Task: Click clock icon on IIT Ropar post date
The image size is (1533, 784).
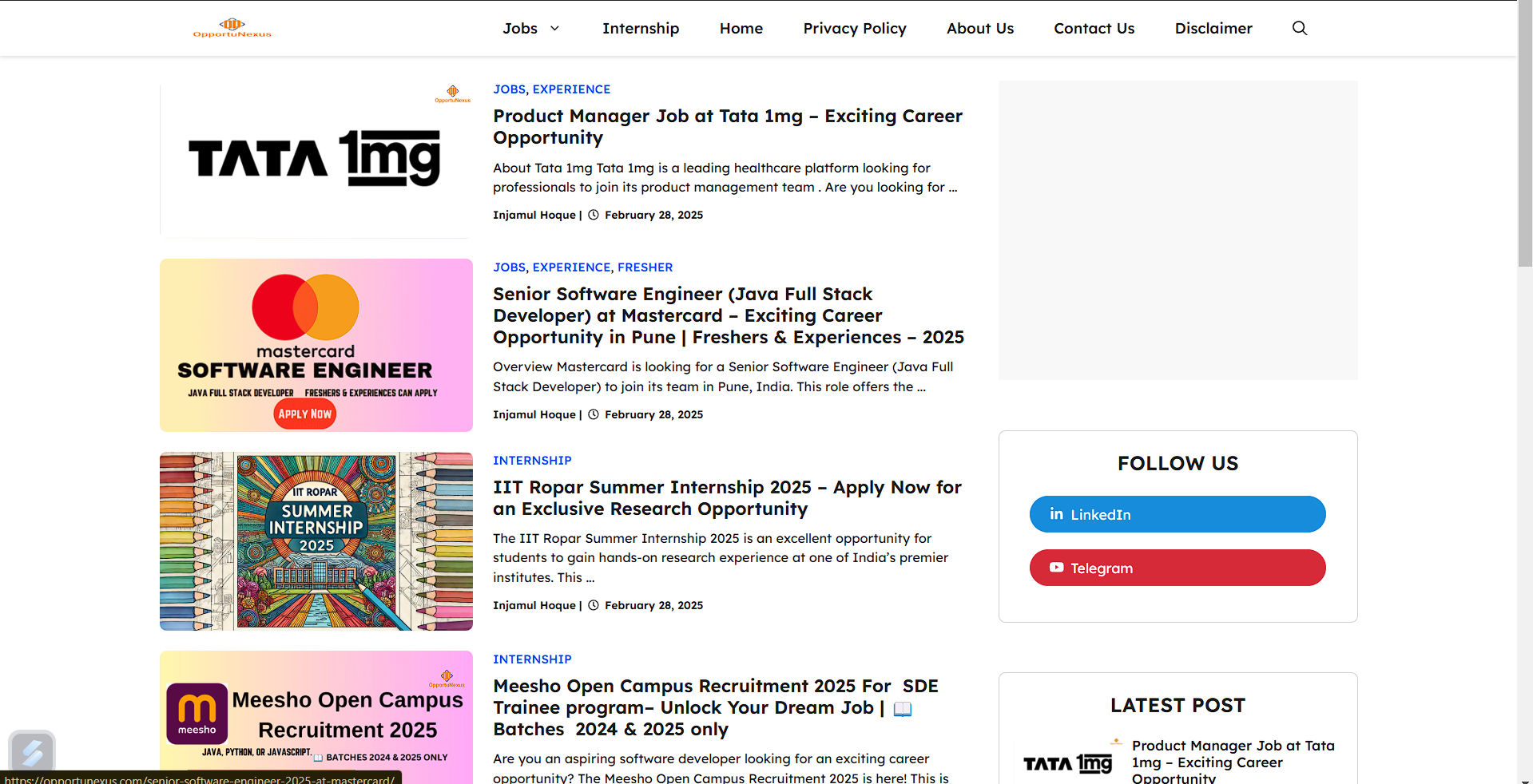Action: [594, 605]
